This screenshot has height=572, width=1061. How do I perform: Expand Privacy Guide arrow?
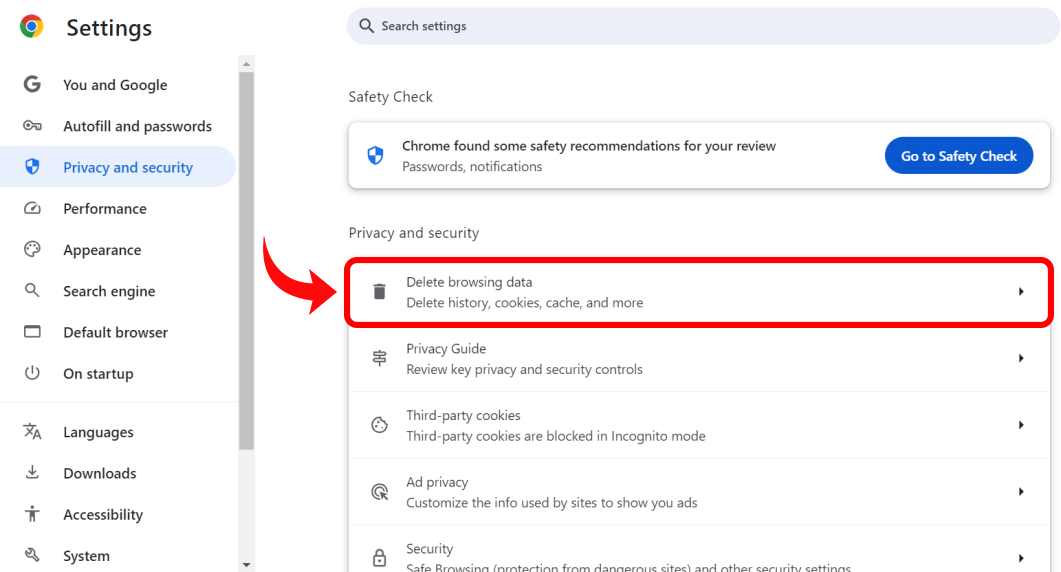click(1021, 358)
